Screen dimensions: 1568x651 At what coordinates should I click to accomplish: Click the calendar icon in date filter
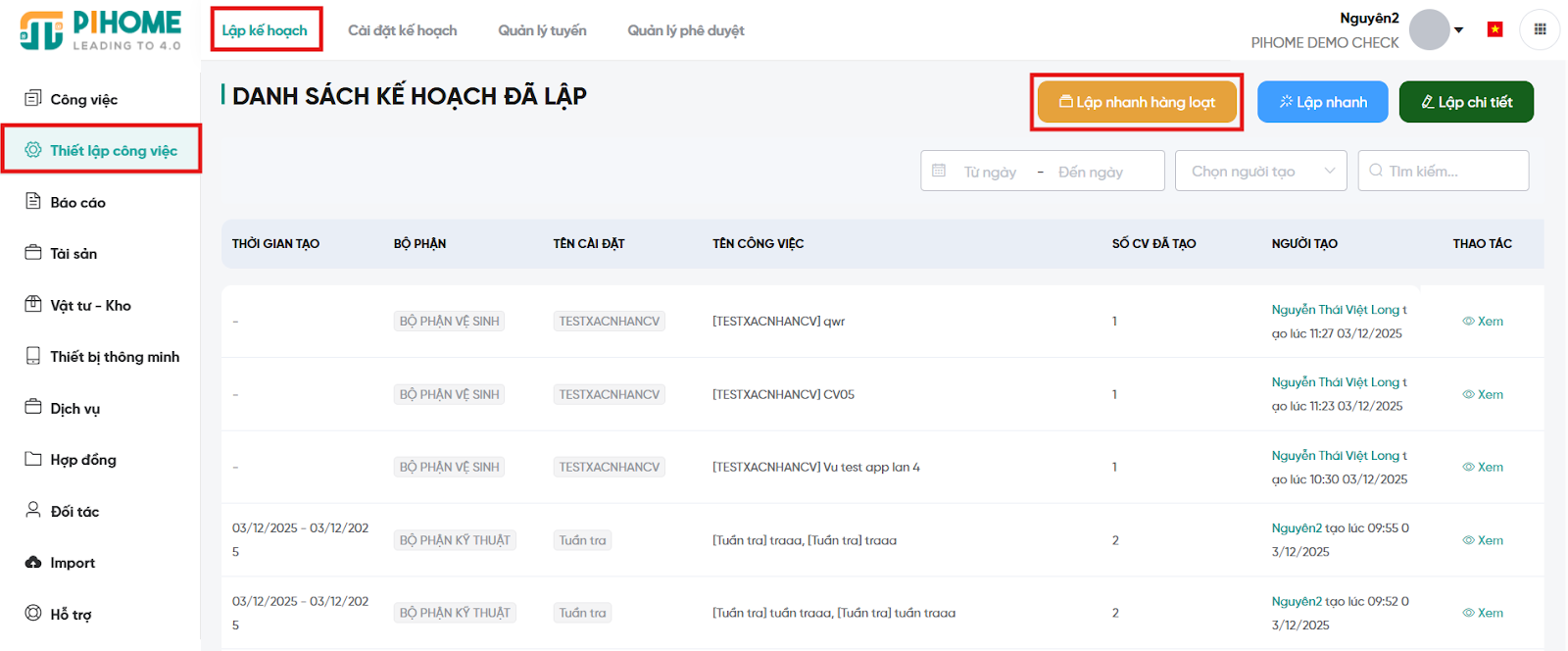pyautogui.click(x=939, y=171)
